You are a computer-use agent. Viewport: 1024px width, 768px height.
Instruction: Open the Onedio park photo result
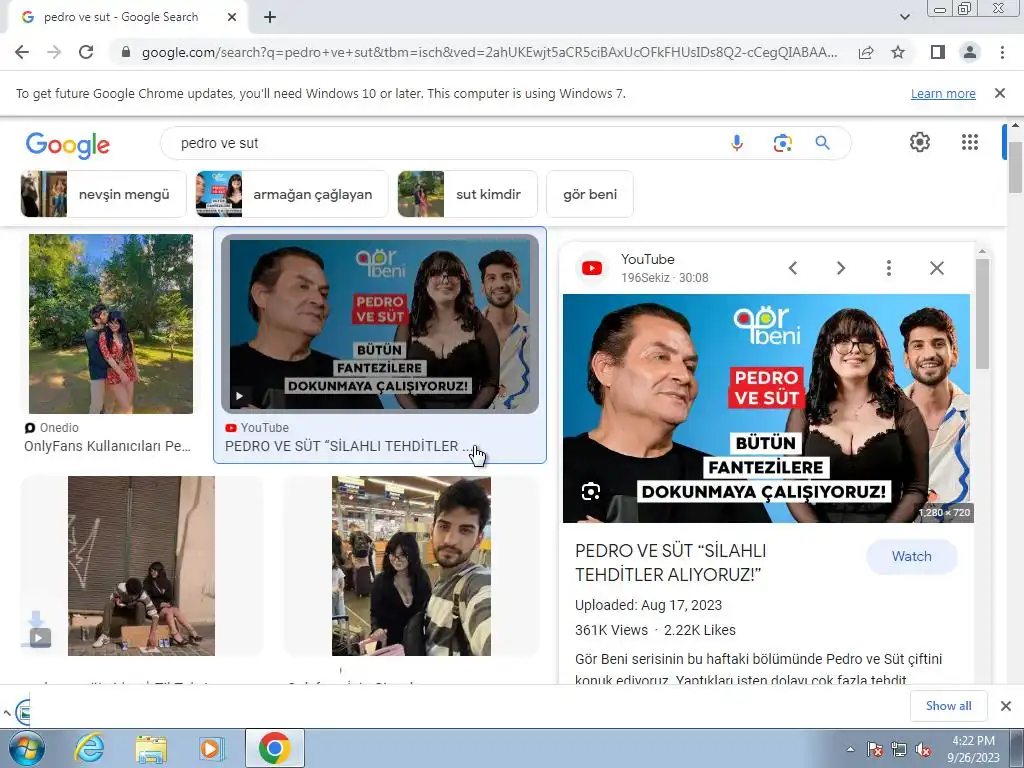[110, 324]
